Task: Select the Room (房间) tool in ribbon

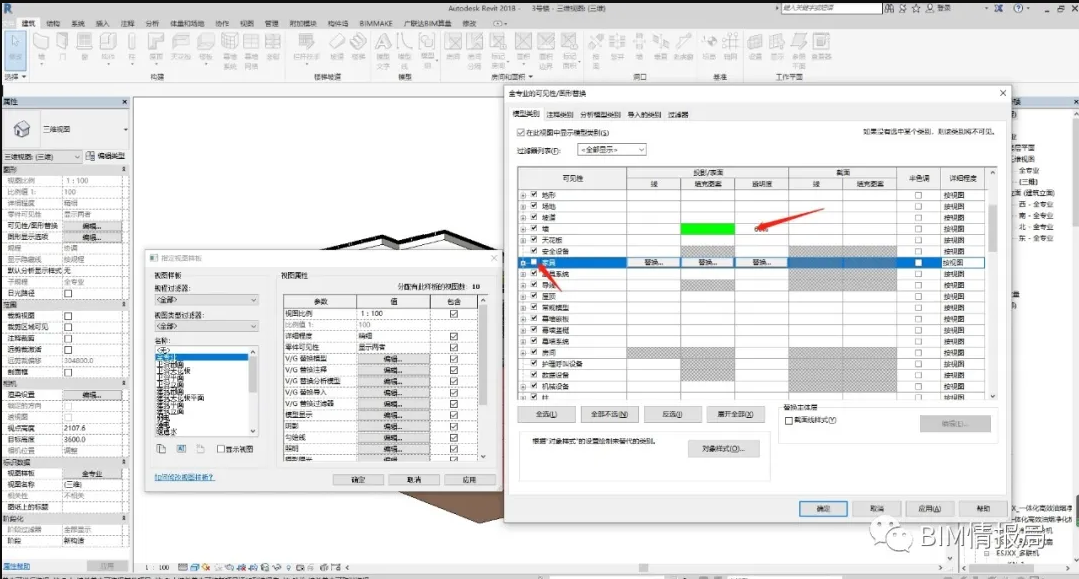Action: [x=453, y=47]
